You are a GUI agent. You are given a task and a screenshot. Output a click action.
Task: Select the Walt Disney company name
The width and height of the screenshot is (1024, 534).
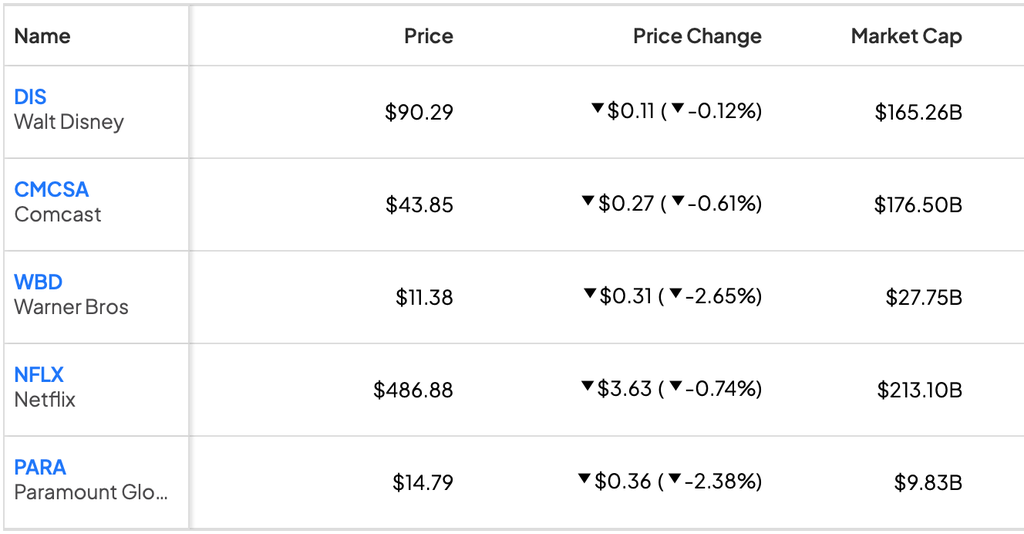(x=69, y=122)
